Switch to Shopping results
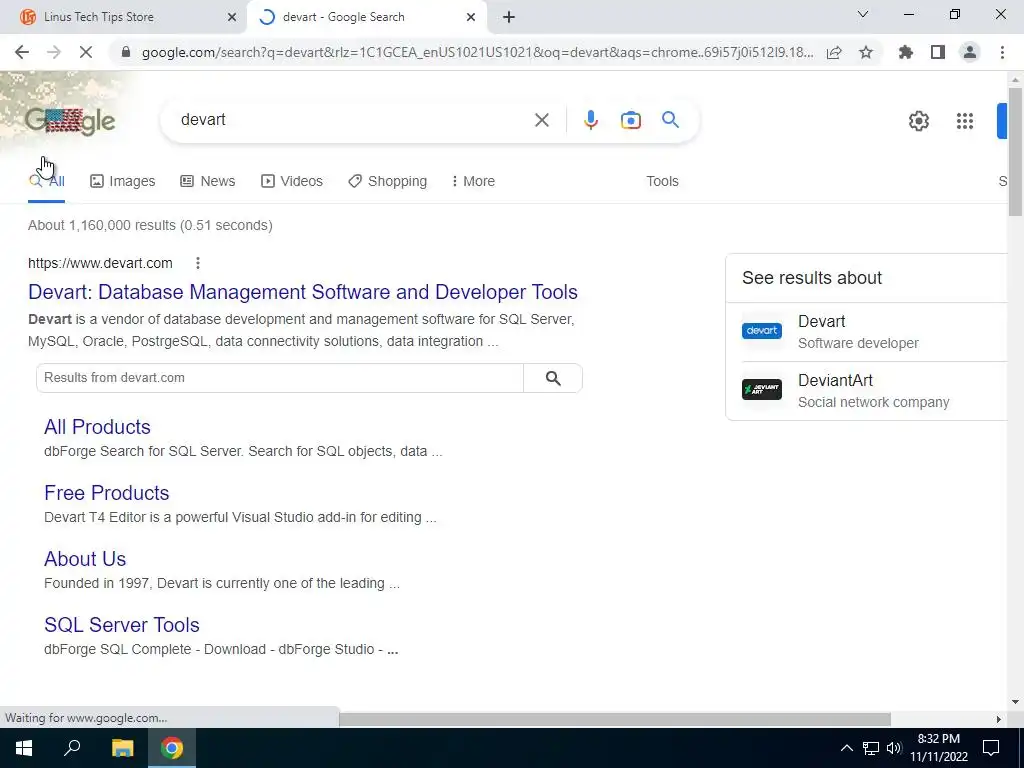The width and height of the screenshot is (1024, 768). tap(388, 182)
